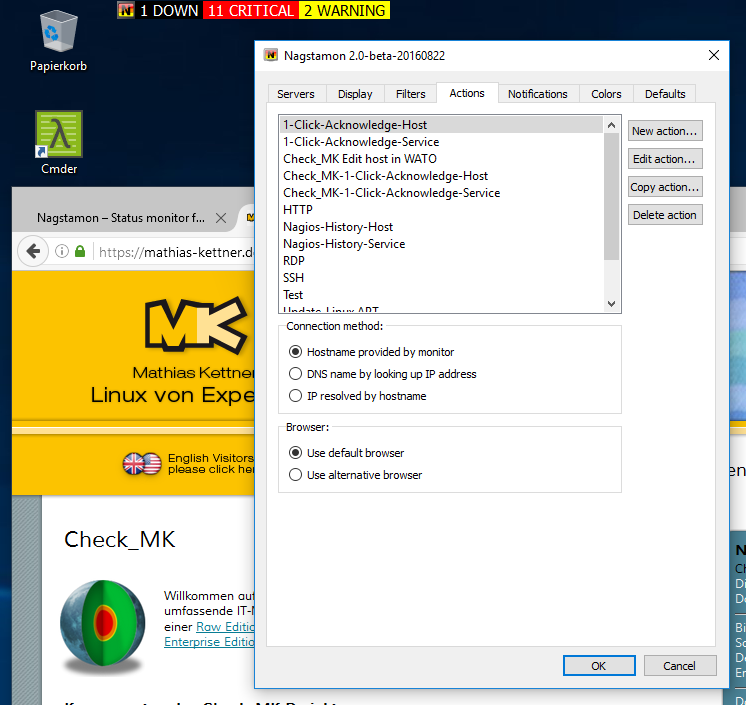Click the actions list scroll up arrow

[x=611, y=125]
